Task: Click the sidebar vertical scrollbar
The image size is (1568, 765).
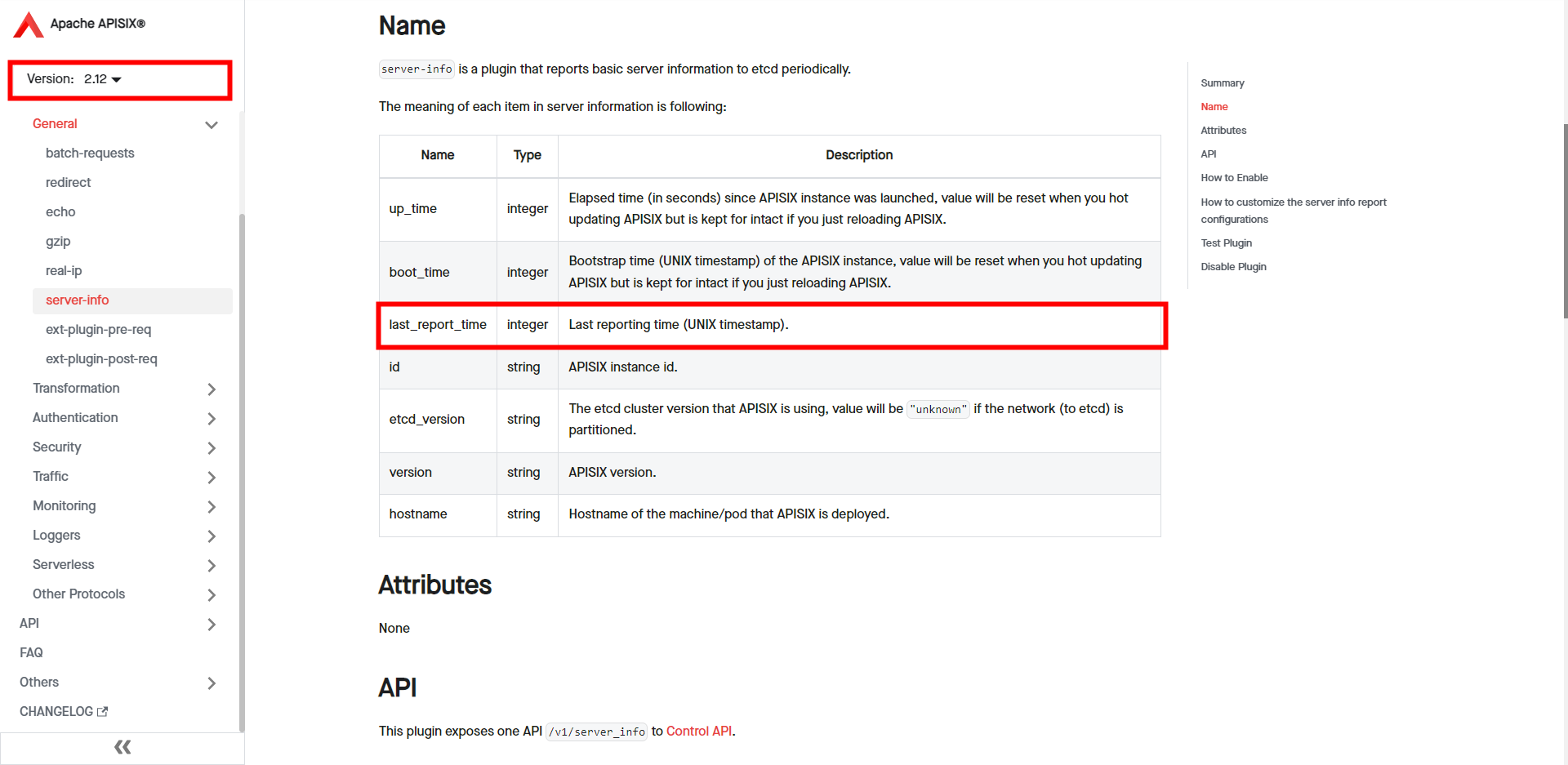Action: tap(241, 474)
